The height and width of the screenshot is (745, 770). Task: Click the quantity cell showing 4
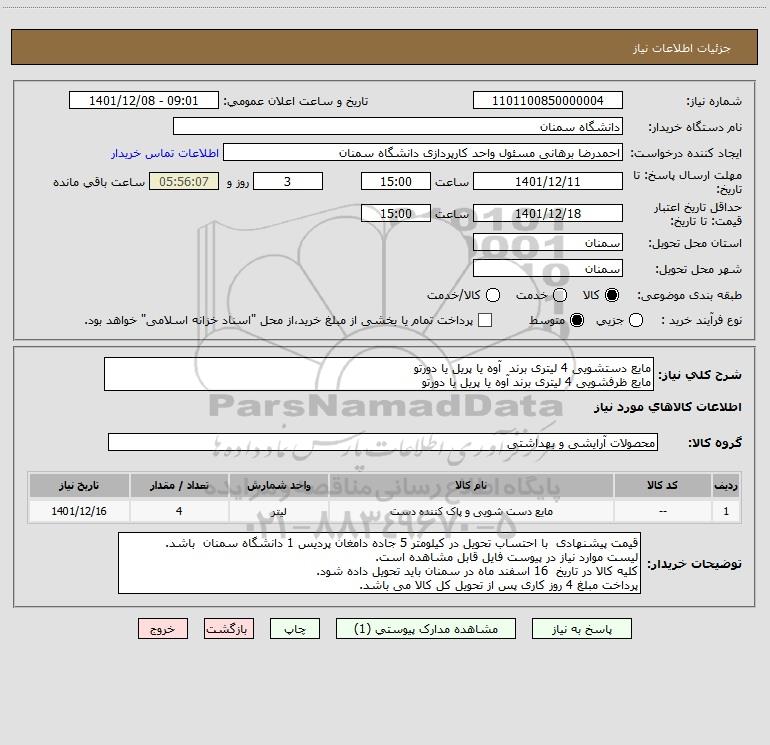click(x=179, y=511)
